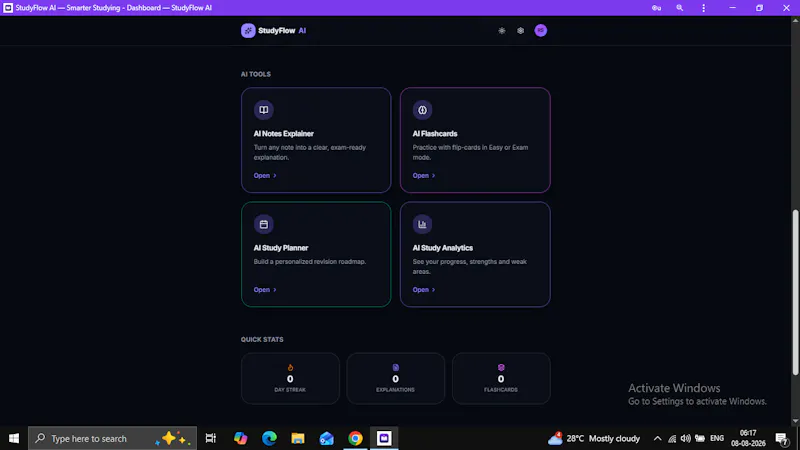Click 'Practice with flip-cards' description text
800x450 pixels.
470,152
